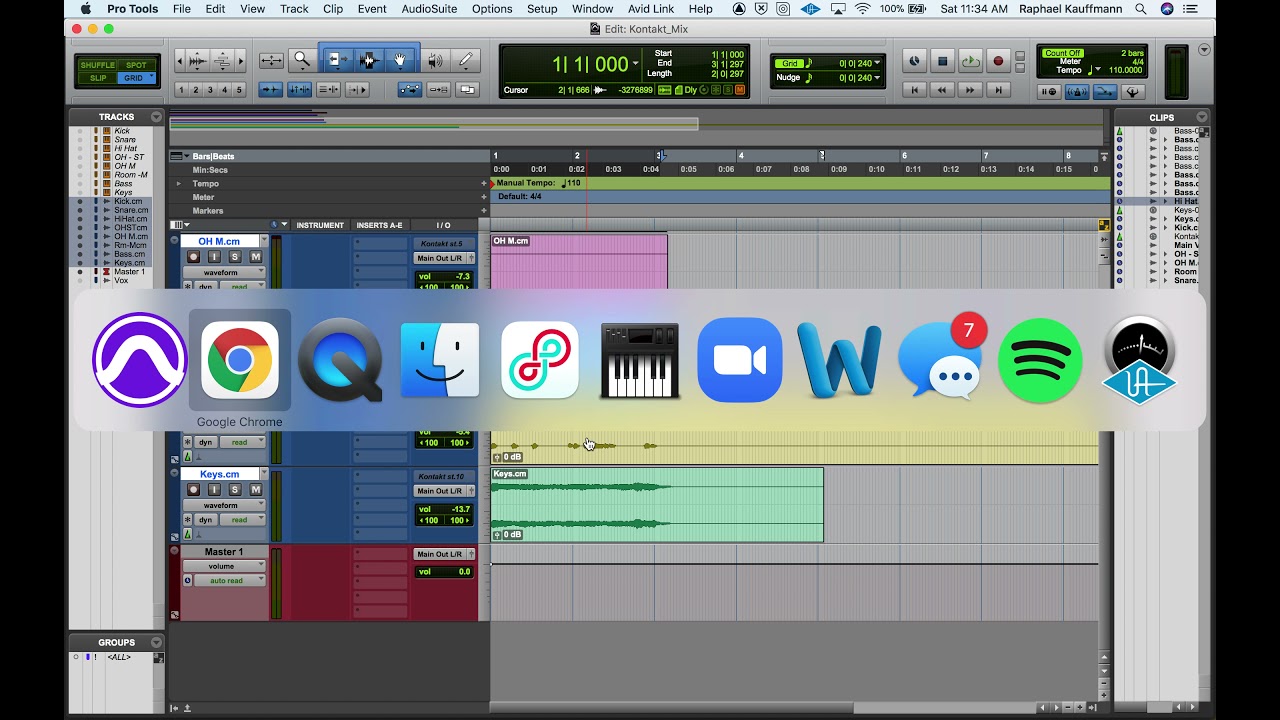This screenshot has height=720, width=1280.
Task: Mute the Keys.cm track
Action: pos(256,489)
